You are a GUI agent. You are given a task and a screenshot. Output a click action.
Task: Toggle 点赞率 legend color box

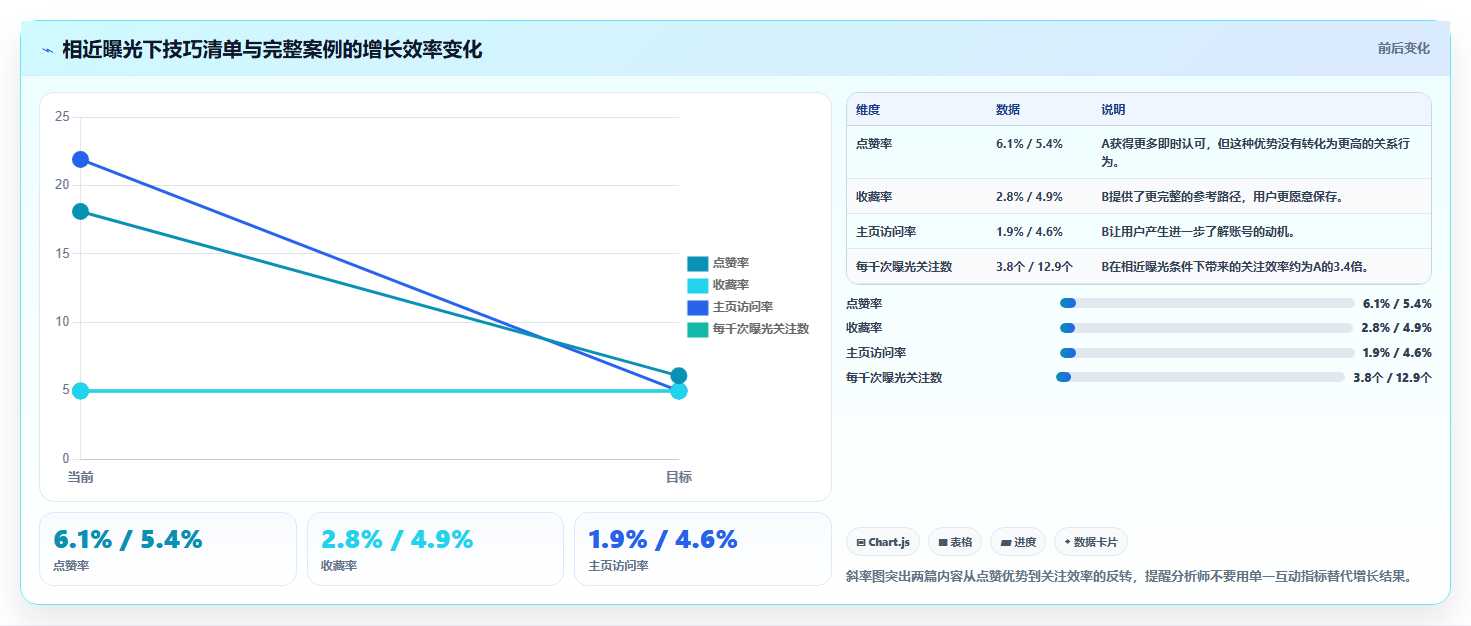point(697,263)
